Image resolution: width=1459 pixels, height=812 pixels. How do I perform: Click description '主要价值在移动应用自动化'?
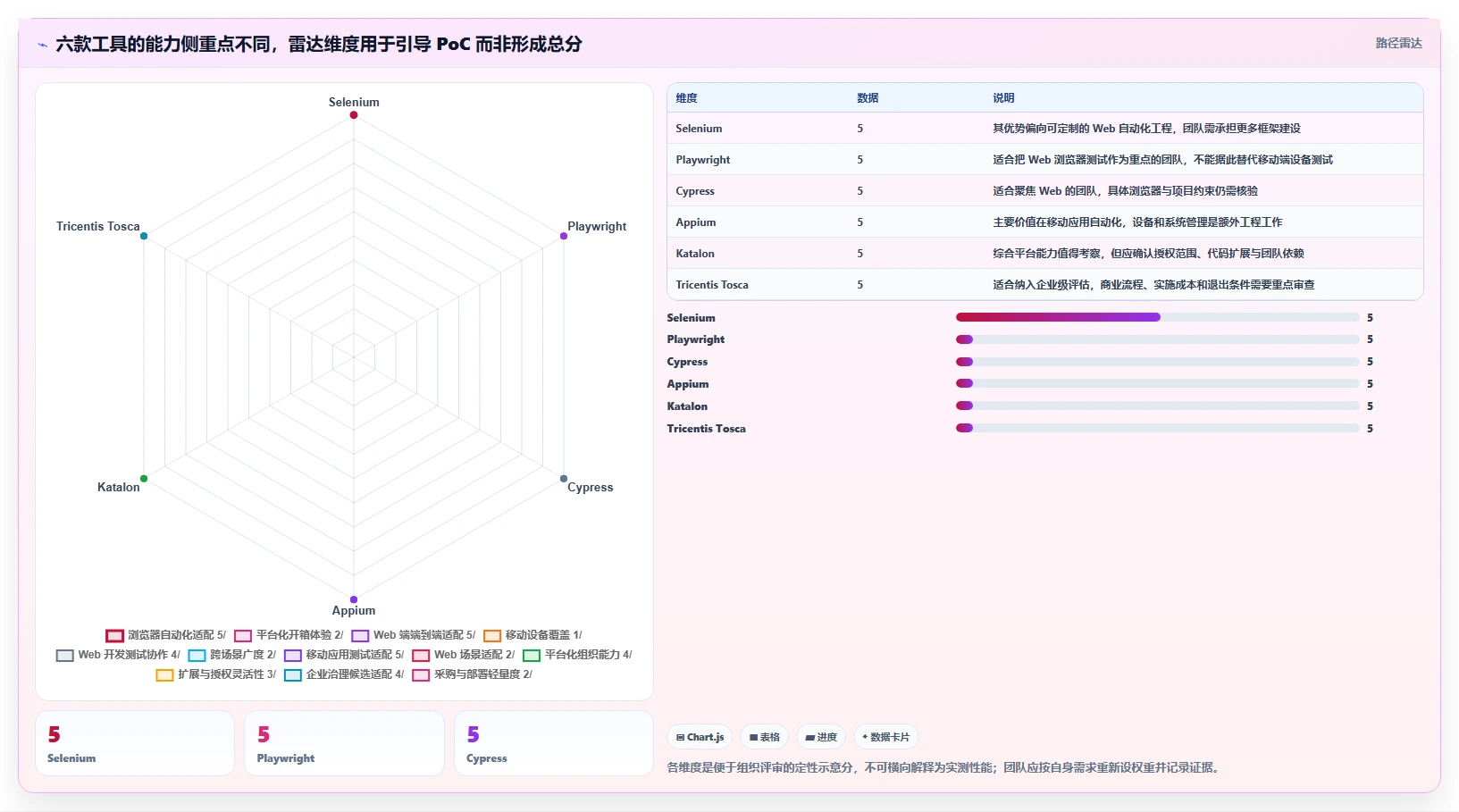pos(1057,222)
